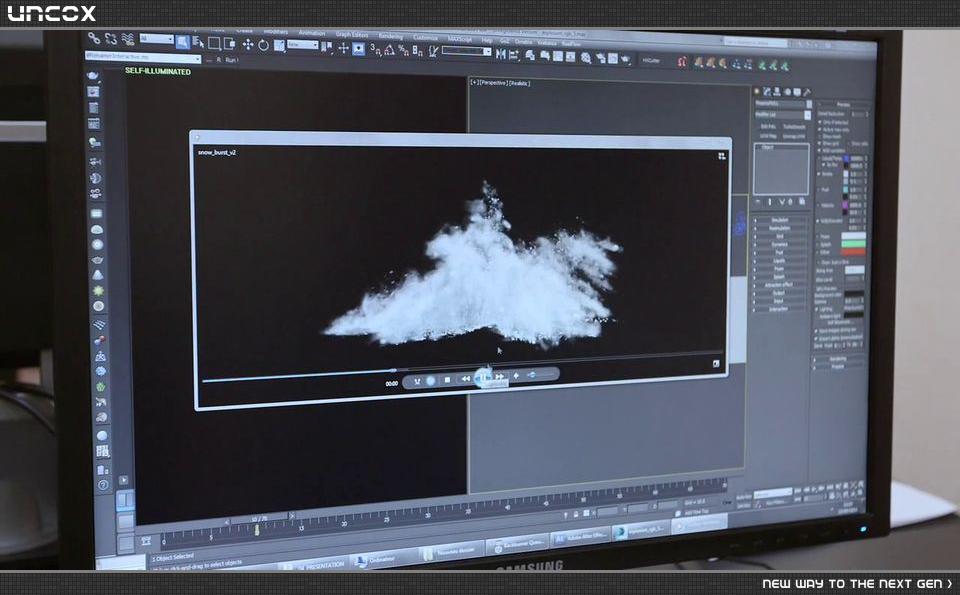Pick the Rectangular Selection Region tool
960x595 pixels.
tap(214, 43)
